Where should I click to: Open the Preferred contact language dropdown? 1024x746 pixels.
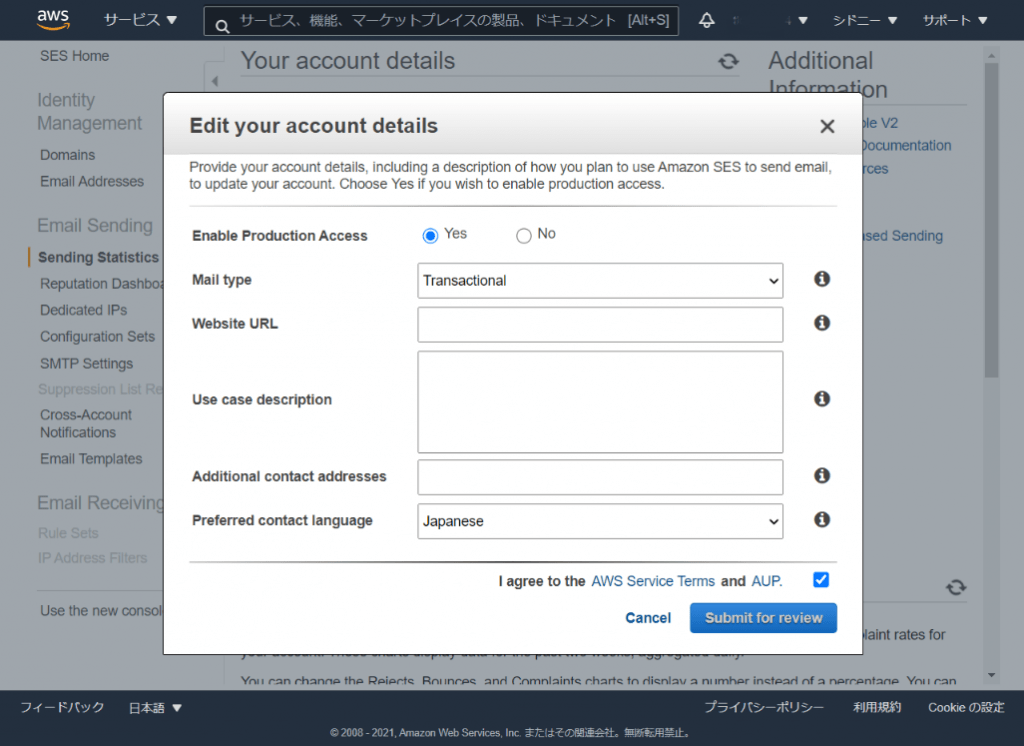click(600, 521)
